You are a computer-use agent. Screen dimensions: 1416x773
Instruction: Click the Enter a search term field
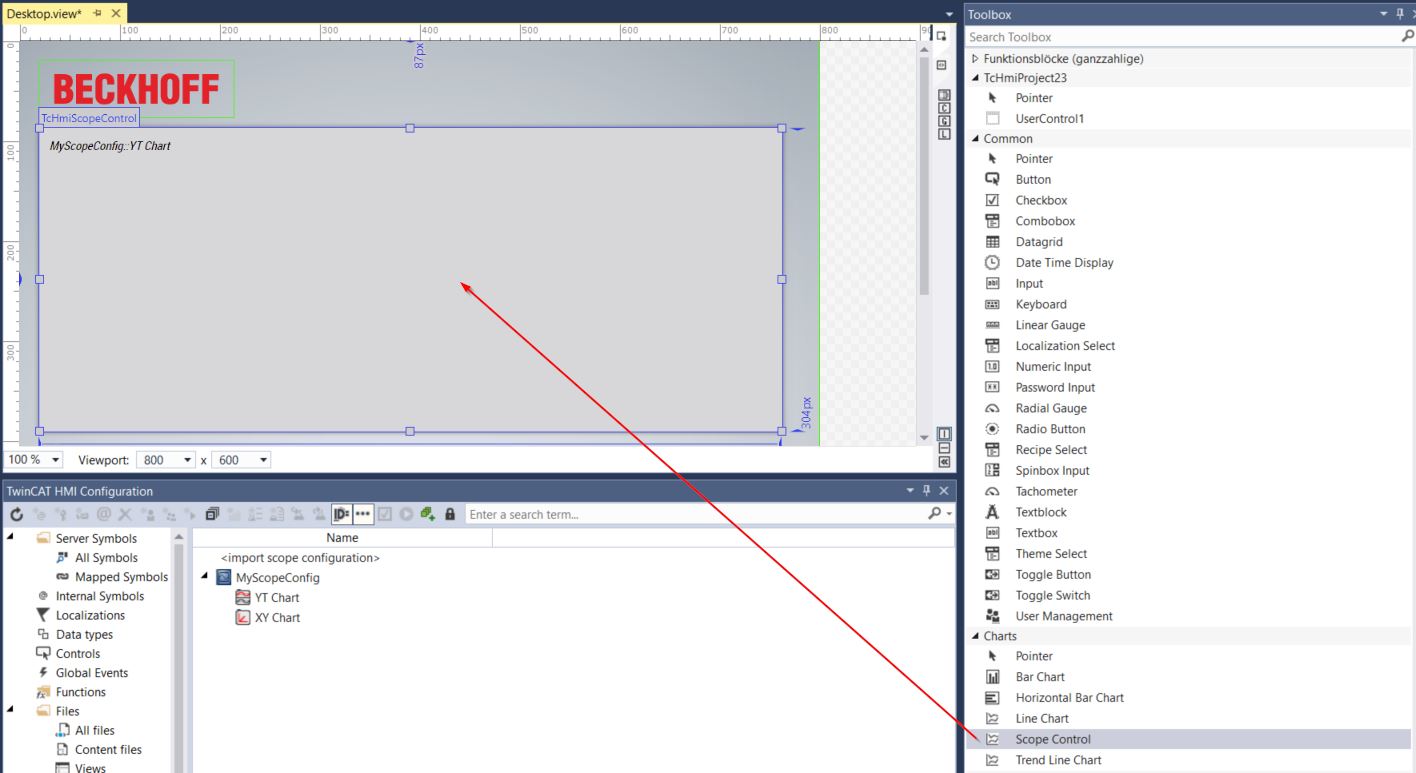pyautogui.click(x=695, y=514)
